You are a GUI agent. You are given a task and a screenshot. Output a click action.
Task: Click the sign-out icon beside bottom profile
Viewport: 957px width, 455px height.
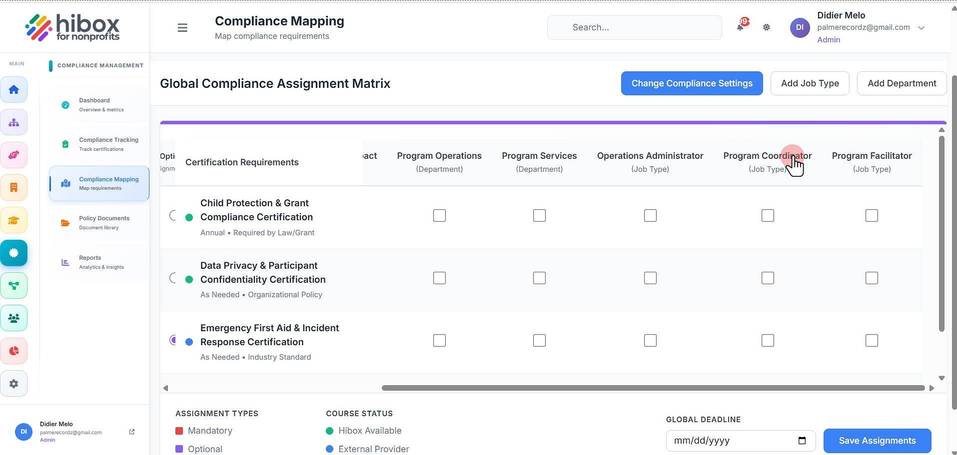click(132, 432)
